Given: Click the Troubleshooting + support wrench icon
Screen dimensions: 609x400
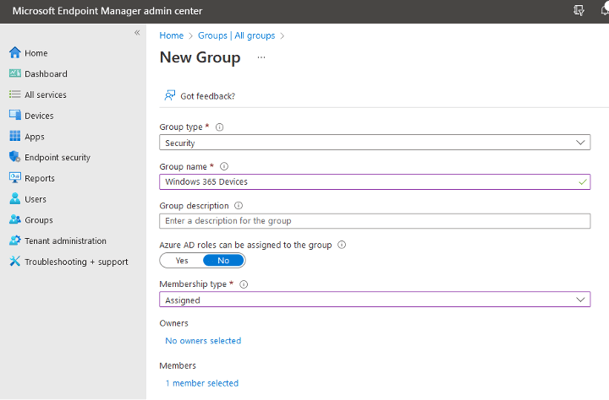Looking at the screenshot, I should pos(15,261).
